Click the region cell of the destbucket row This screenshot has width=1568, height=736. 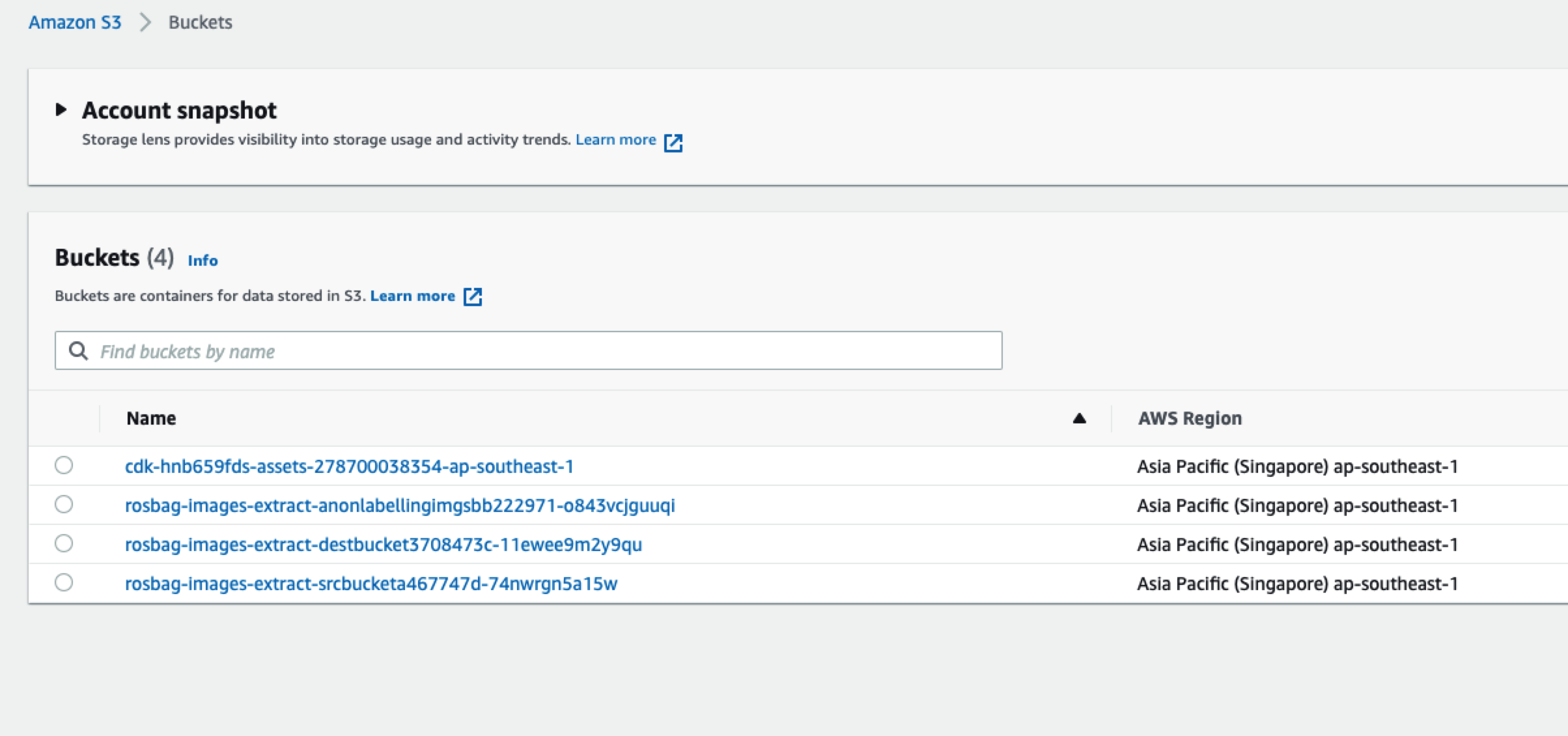coord(1297,545)
